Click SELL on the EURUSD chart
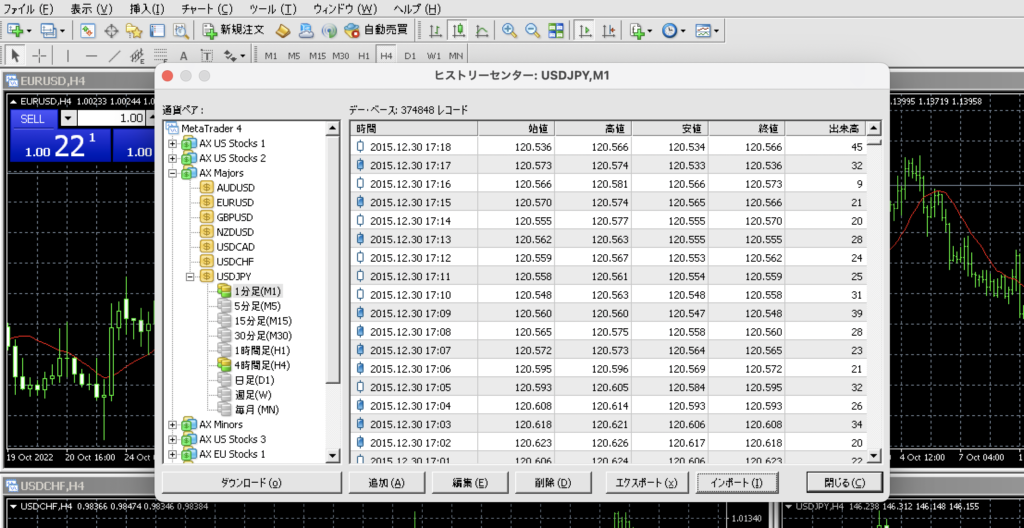This screenshot has height=528, width=1024. (x=33, y=119)
